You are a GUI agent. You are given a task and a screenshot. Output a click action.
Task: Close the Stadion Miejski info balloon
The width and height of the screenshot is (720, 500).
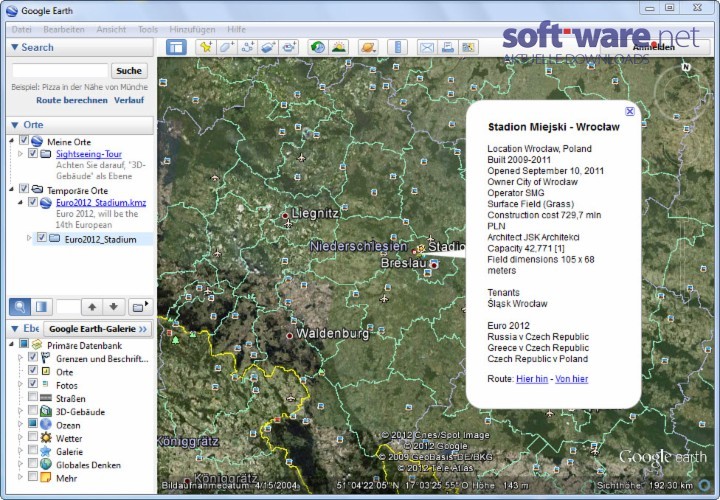630,111
